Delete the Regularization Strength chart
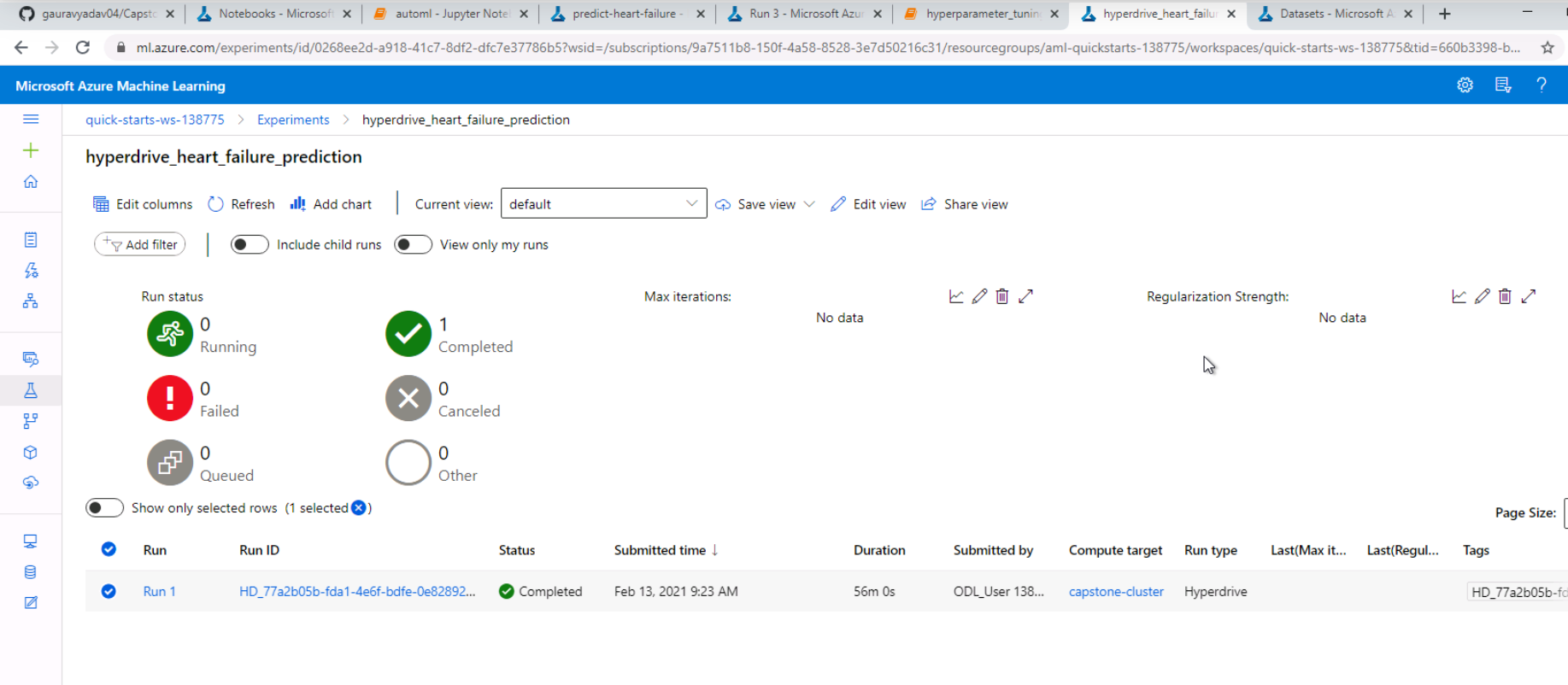This screenshot has height=685, width=1568. point(1505,296)
